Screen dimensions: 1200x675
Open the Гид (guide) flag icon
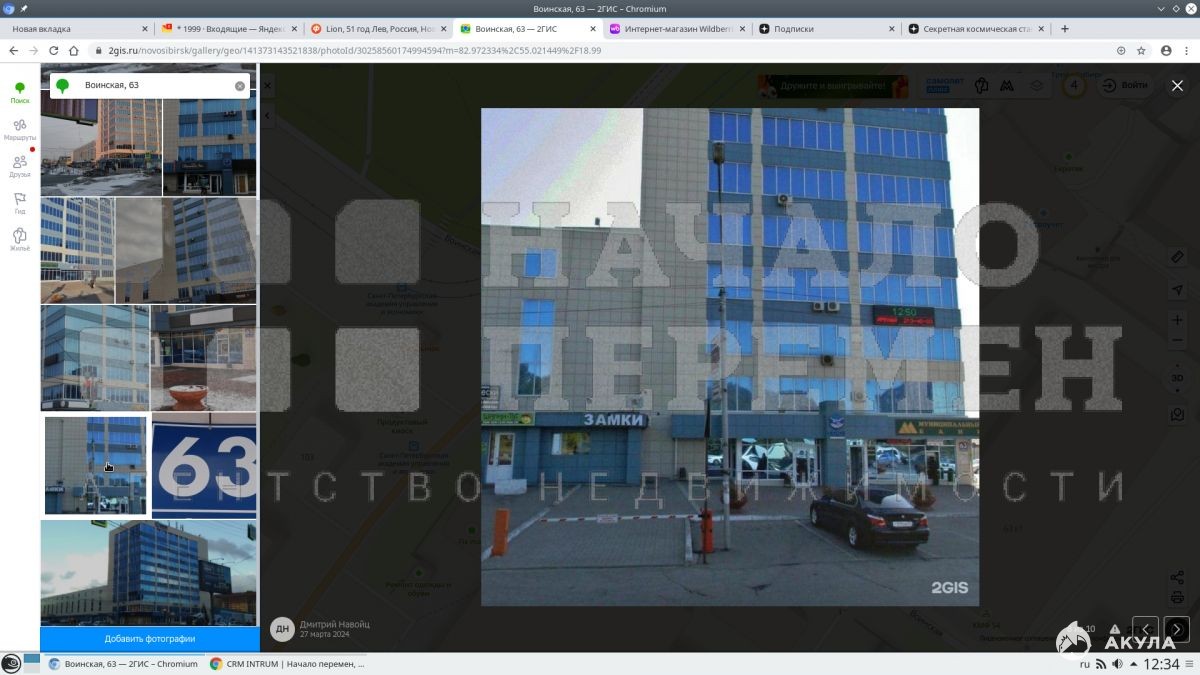19,203
